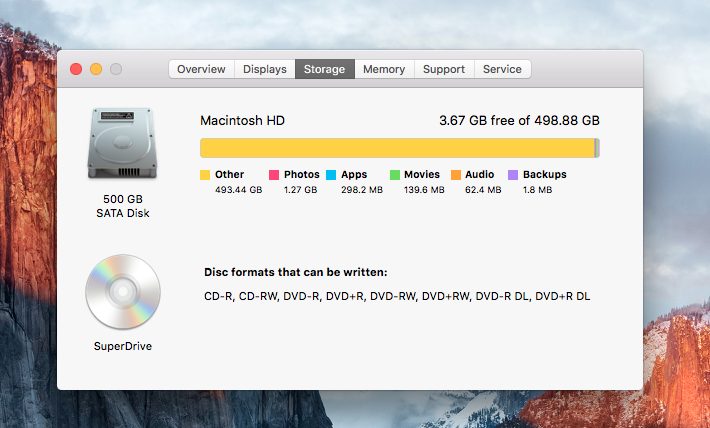Screen dimensions: 710x428
Task: Click the orange Audio legend swatch
Action: 456,175
